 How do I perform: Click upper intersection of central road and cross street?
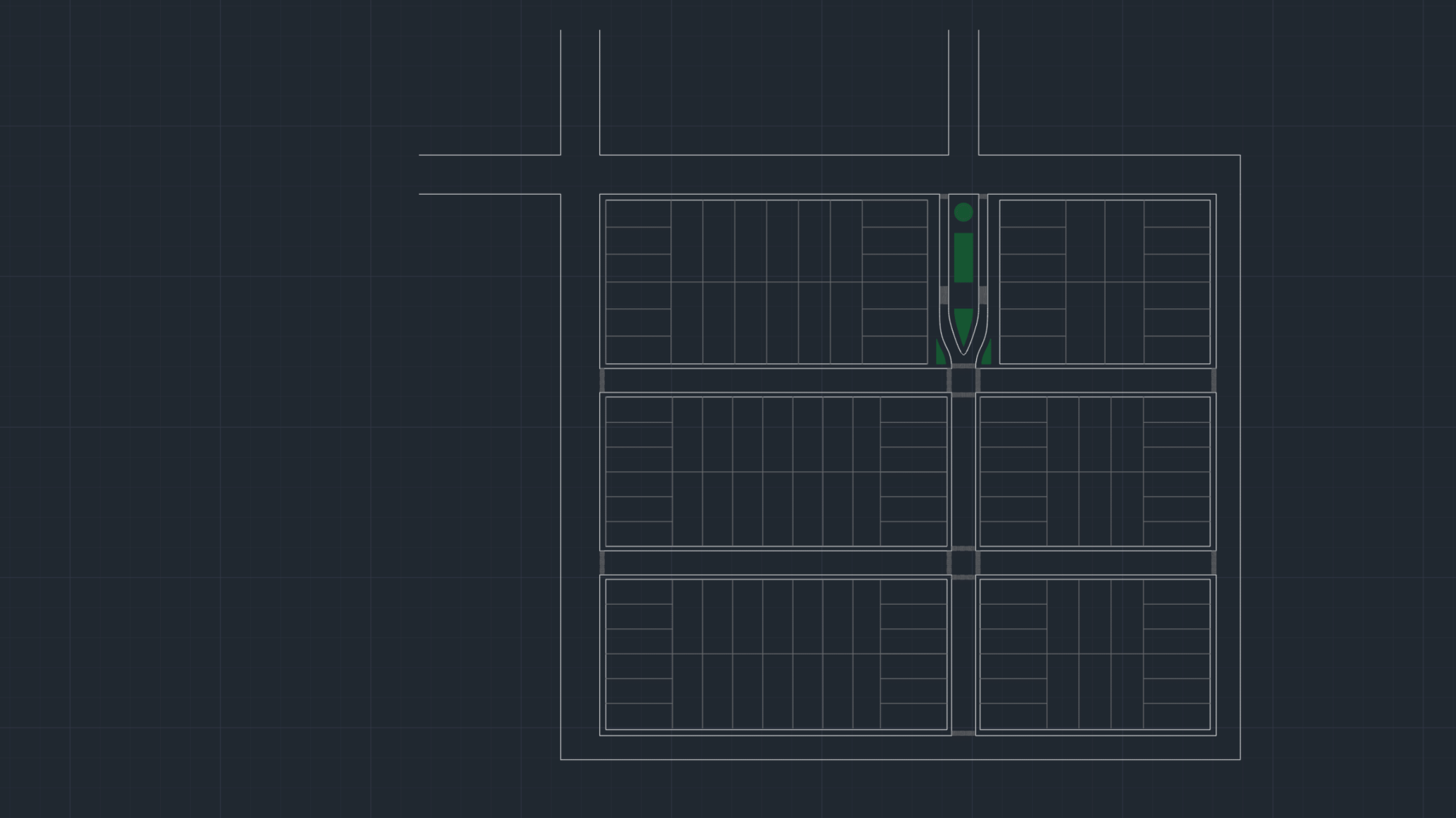point(963,380)
